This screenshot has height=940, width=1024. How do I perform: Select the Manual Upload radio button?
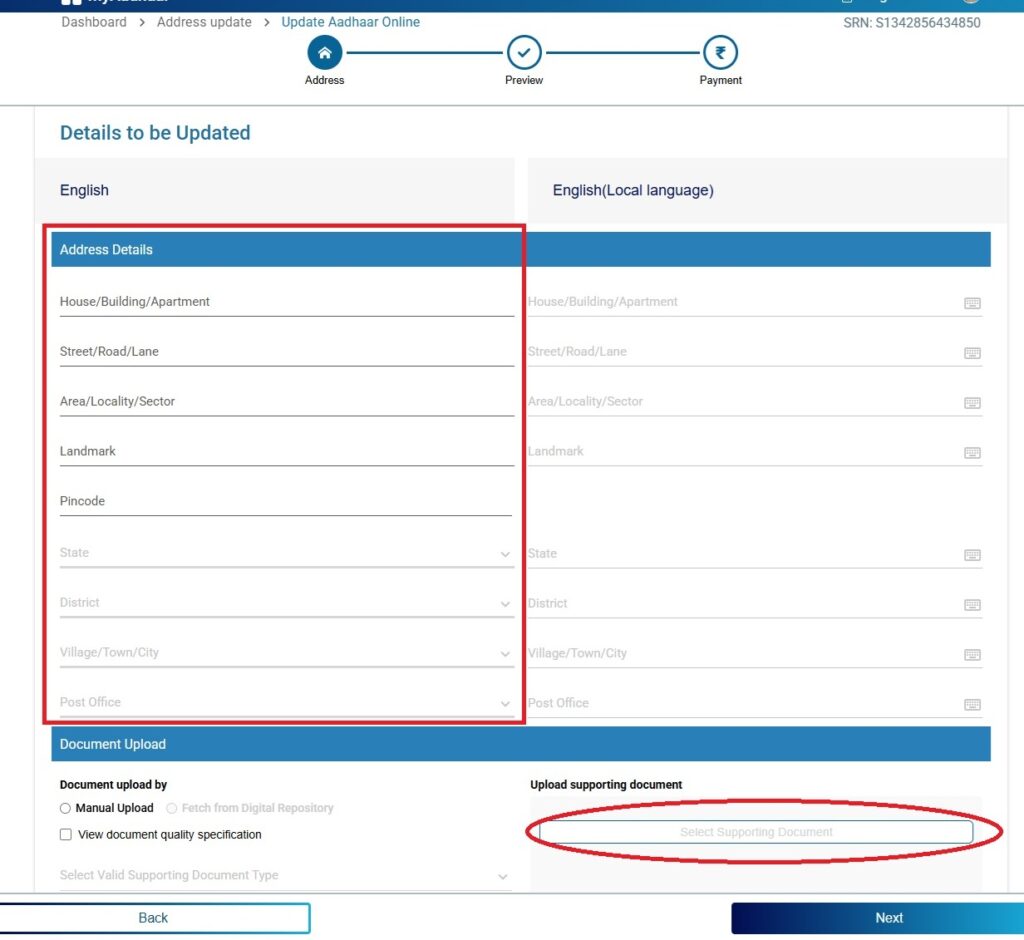[x=66, y=808]
